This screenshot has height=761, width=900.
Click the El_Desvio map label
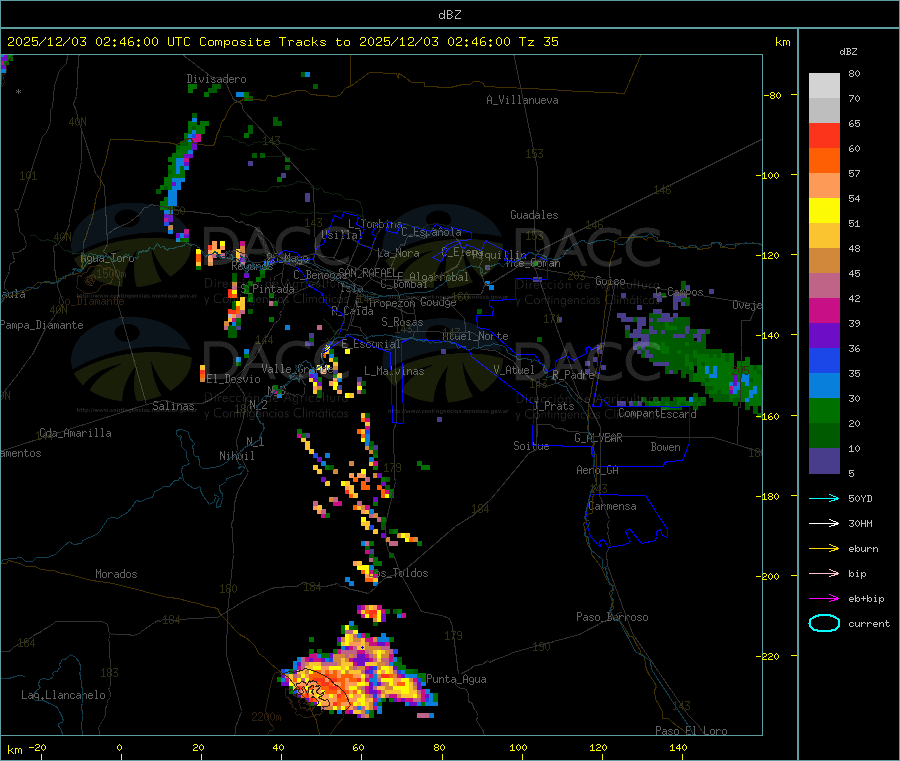(x=233, y=379)
